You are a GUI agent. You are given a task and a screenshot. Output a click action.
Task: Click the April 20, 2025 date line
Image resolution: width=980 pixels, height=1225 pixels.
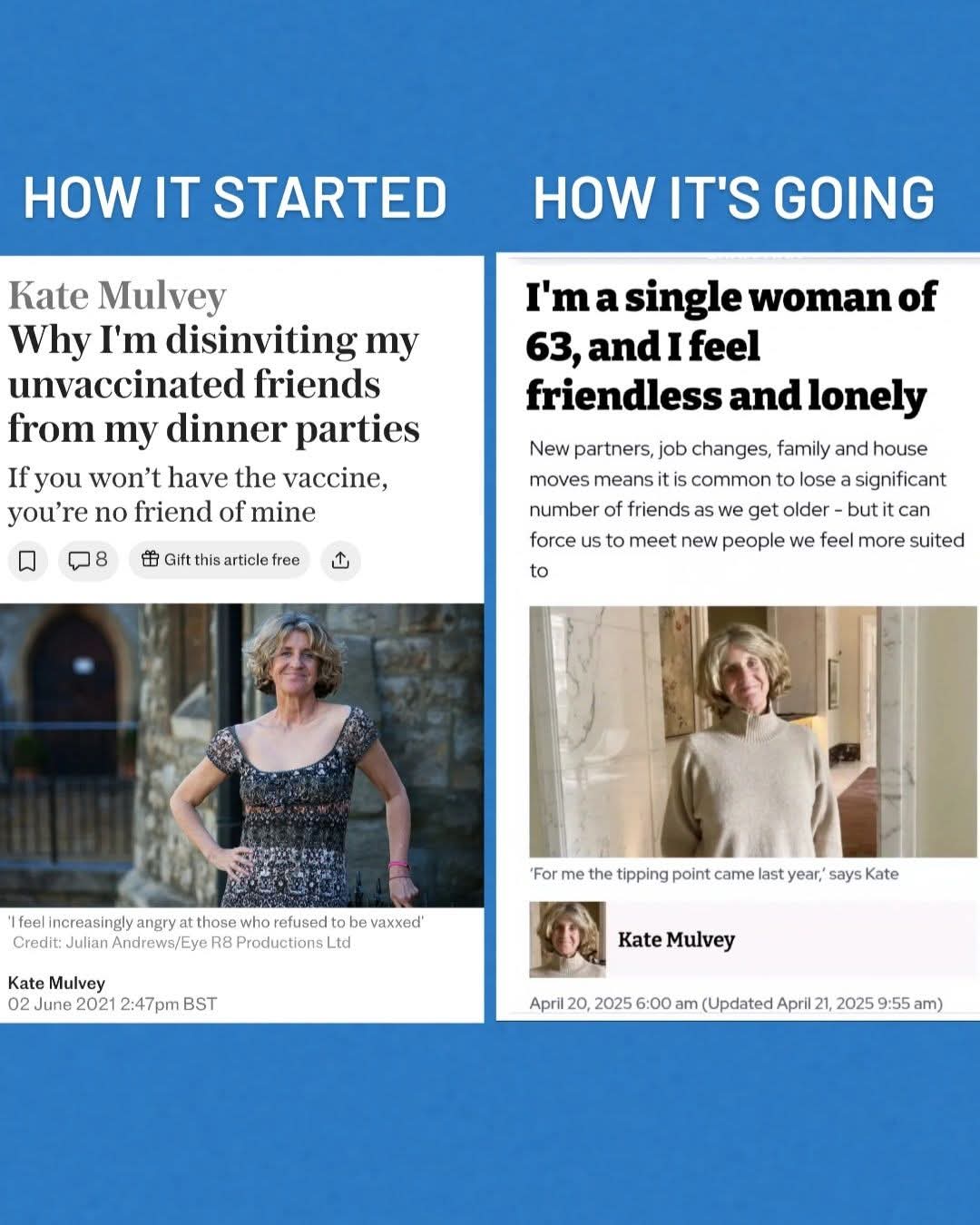tap(736, 1004)
